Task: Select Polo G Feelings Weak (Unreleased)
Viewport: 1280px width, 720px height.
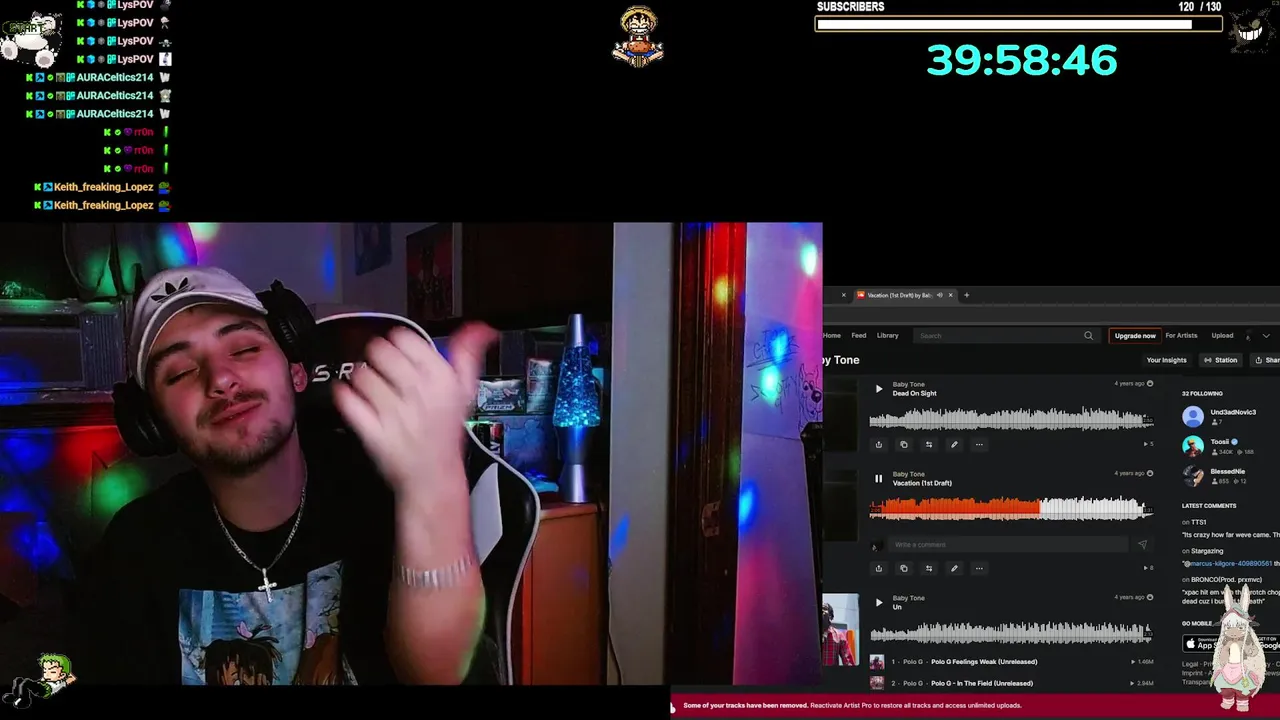Action: point(984,661)
